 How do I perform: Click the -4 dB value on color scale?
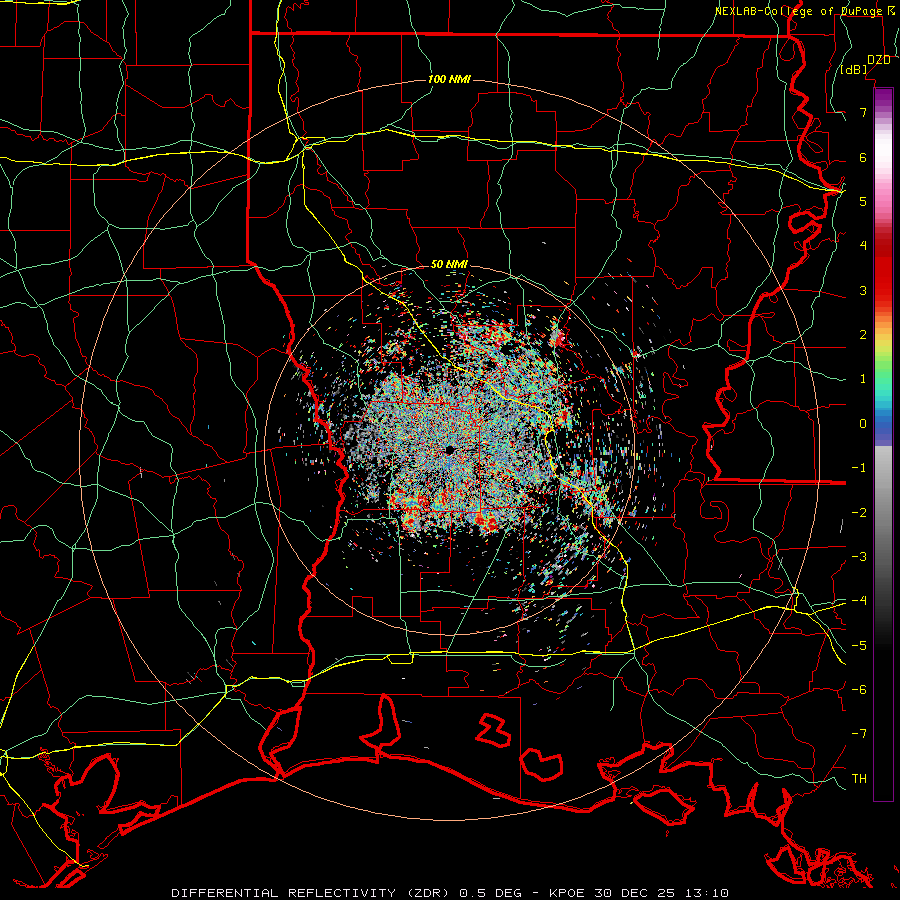point(859,600)
